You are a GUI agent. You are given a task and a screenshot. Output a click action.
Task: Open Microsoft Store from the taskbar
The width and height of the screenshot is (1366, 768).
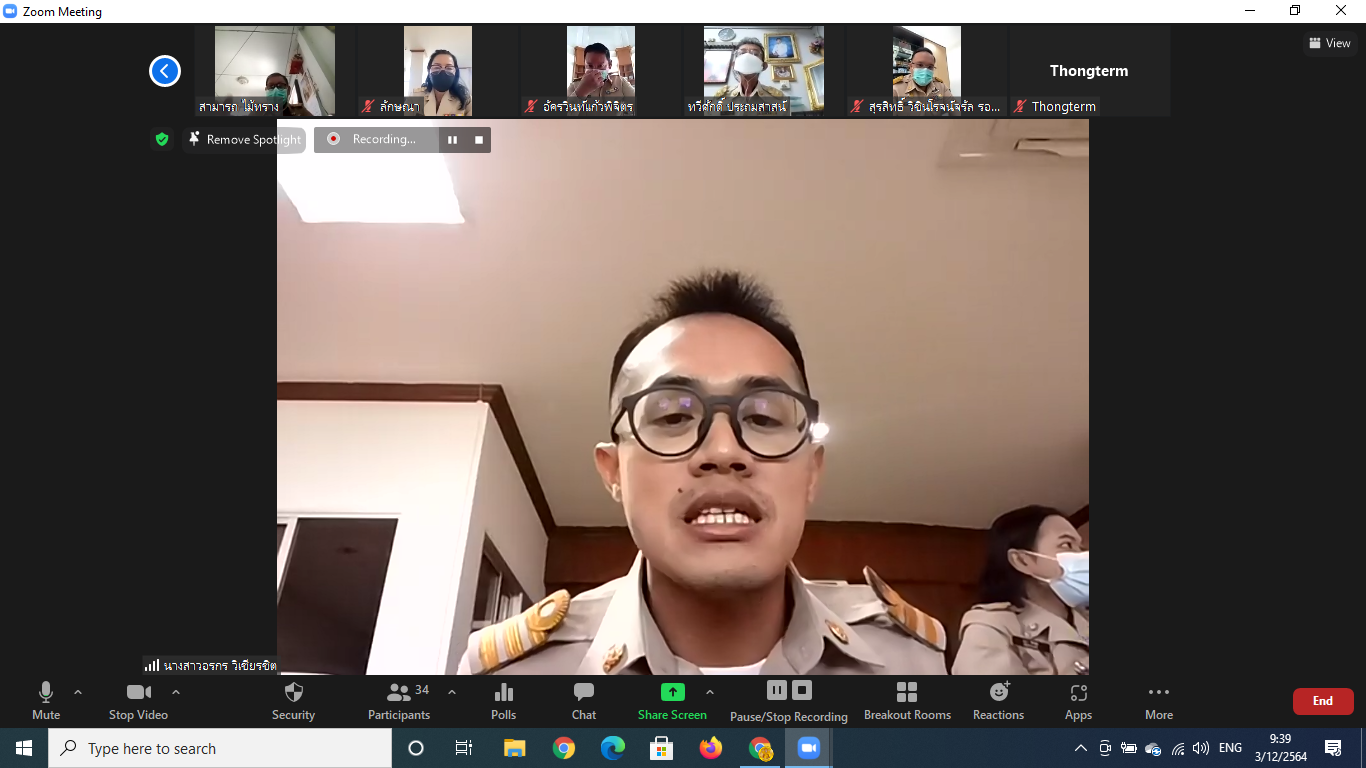point(661,748)
